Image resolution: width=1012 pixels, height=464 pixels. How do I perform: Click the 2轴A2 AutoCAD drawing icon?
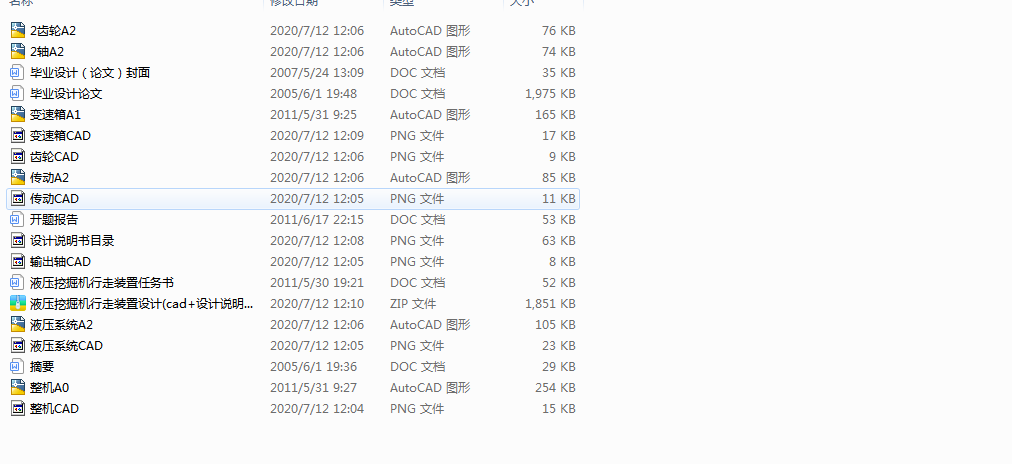[x=18, y=51]
